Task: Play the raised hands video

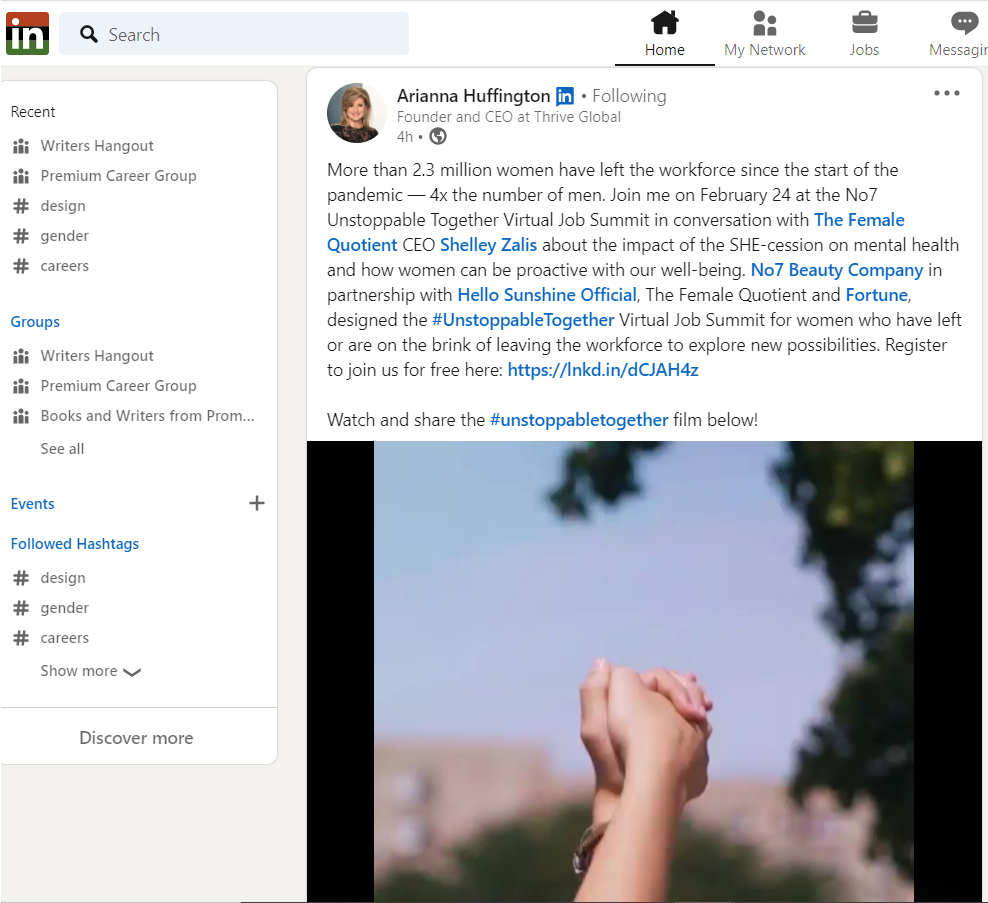Action: [644, 672]
